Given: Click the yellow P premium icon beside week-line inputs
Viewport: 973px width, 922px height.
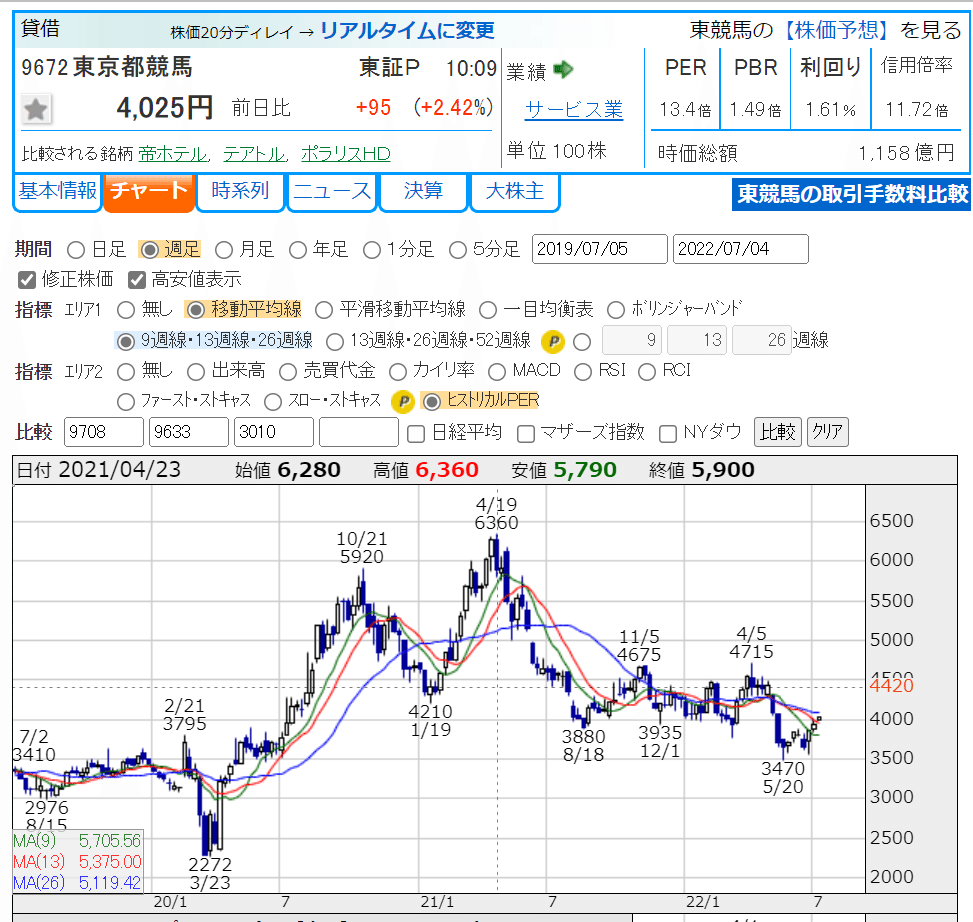Looking at the screenshot, I should coord(553,341).
